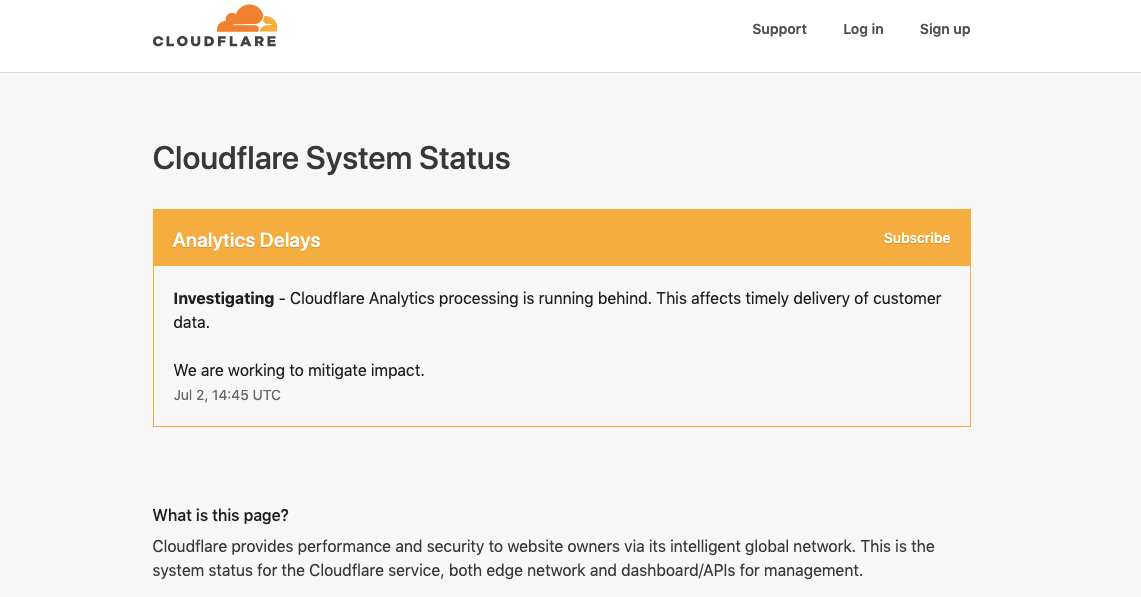Screen dimensions: 1141x597
Task: Go to Log in
Action: pyautogui.click(x=862, y=29)
